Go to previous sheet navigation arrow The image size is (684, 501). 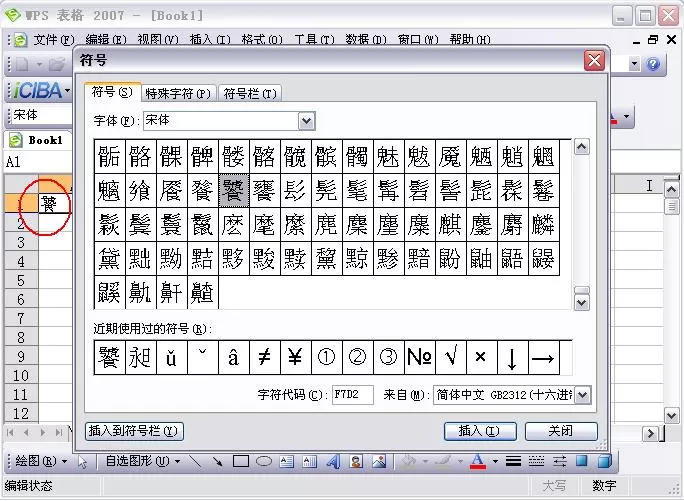26,432
